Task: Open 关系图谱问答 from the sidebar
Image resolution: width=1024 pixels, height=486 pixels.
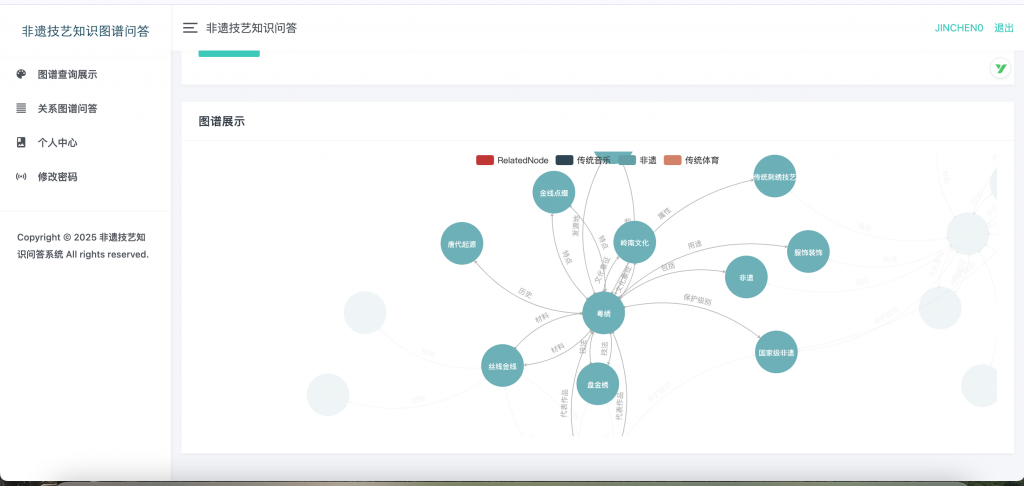Action: [67, 108]
